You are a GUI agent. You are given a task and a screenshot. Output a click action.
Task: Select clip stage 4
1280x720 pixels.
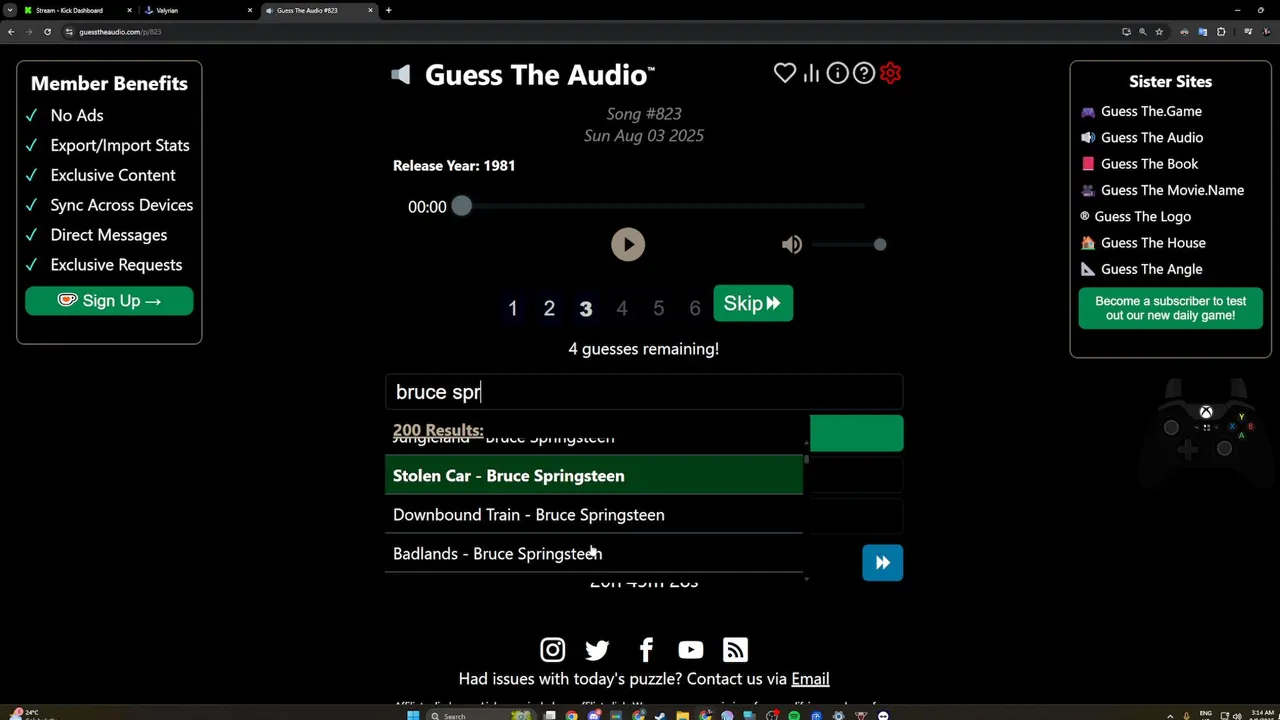[x=622, y=308]
